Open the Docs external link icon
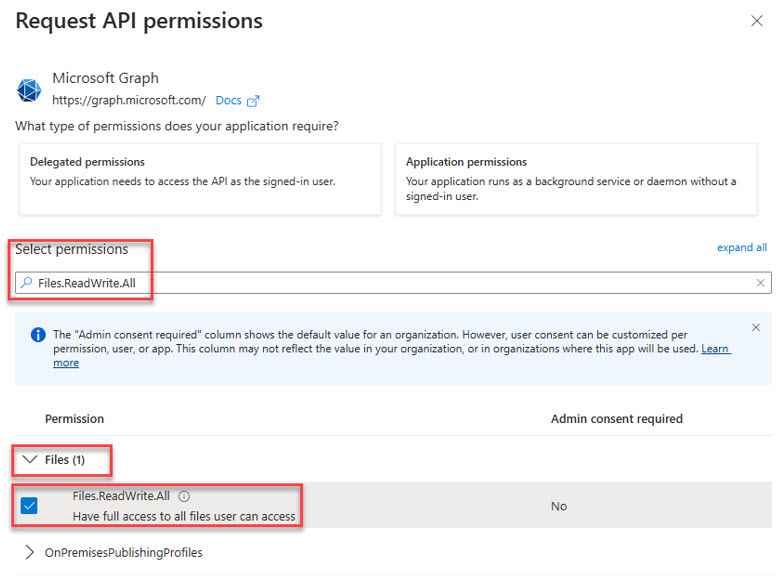Viewport: 778px width, 582px height. click(253, 101)
